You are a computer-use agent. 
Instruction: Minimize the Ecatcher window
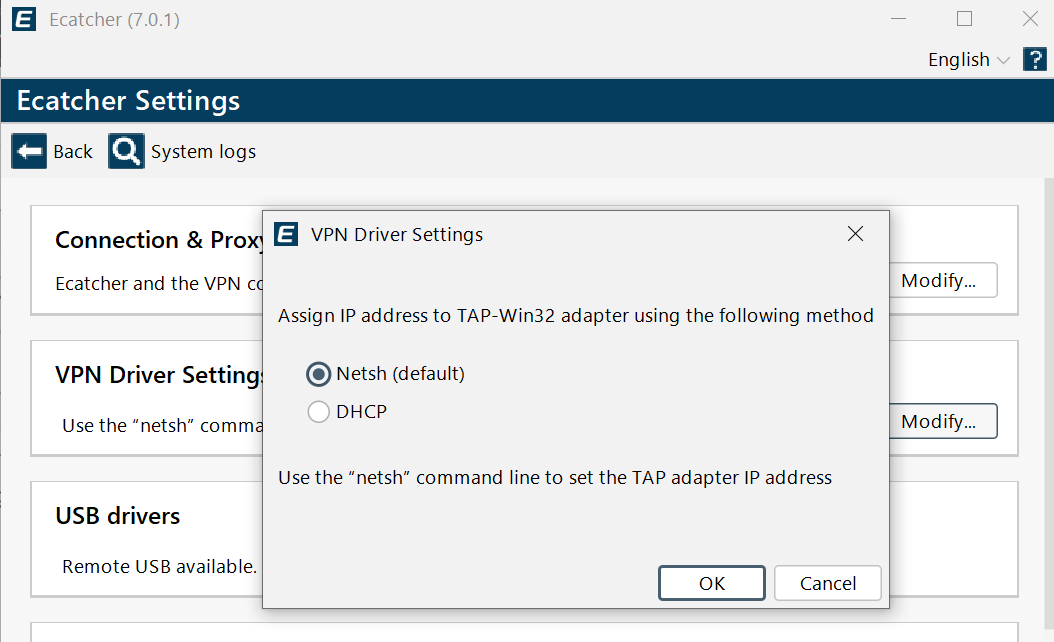click(899, 19)
